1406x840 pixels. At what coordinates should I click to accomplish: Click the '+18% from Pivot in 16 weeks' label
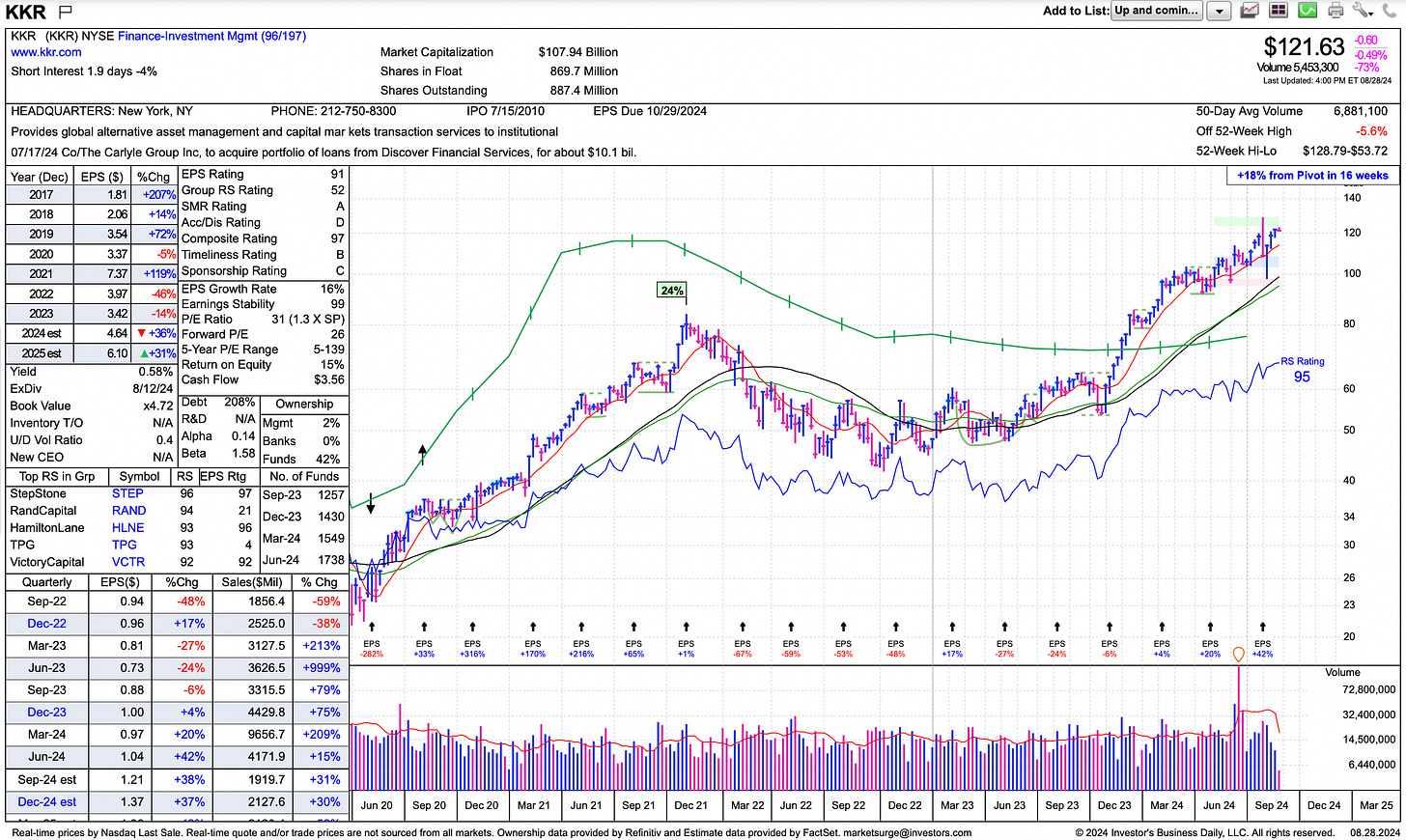[1312, 176]
